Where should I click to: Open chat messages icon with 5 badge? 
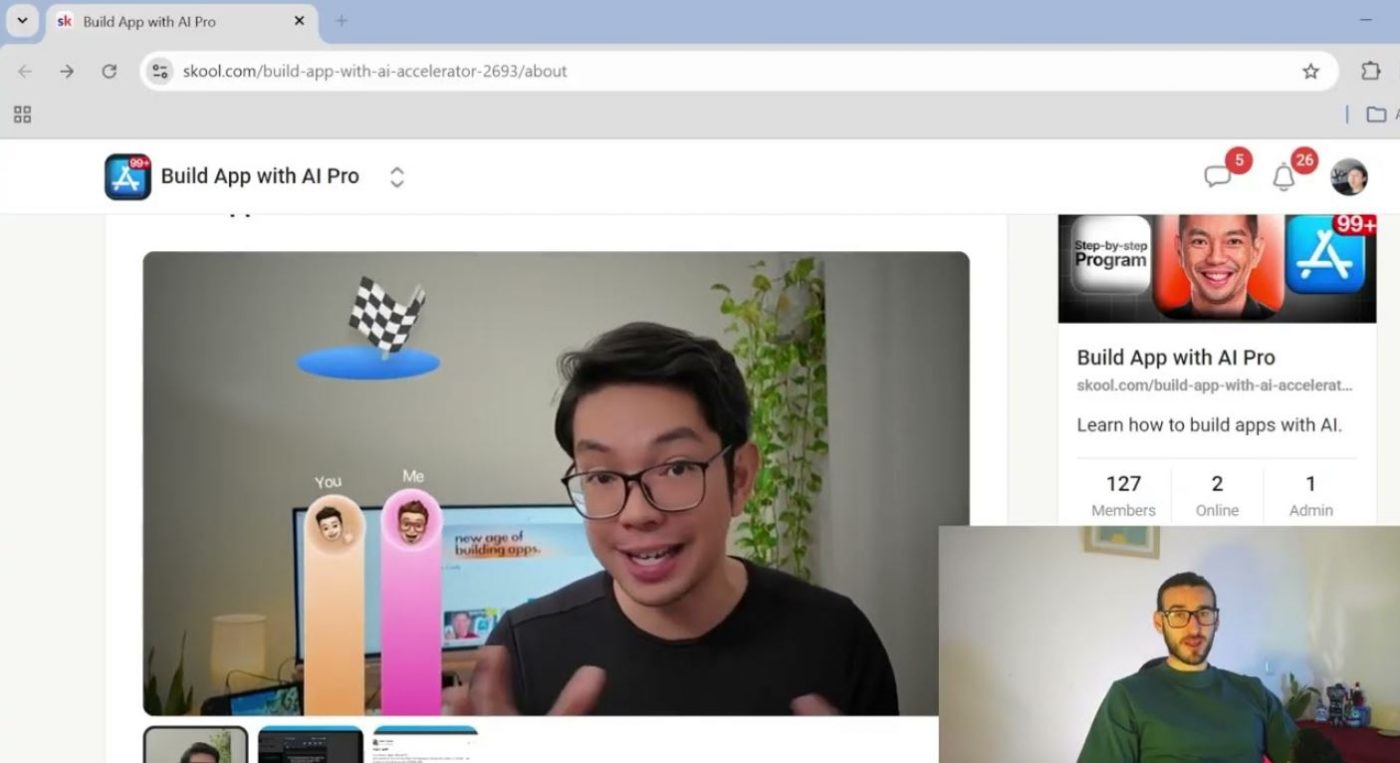(1217, 177)
